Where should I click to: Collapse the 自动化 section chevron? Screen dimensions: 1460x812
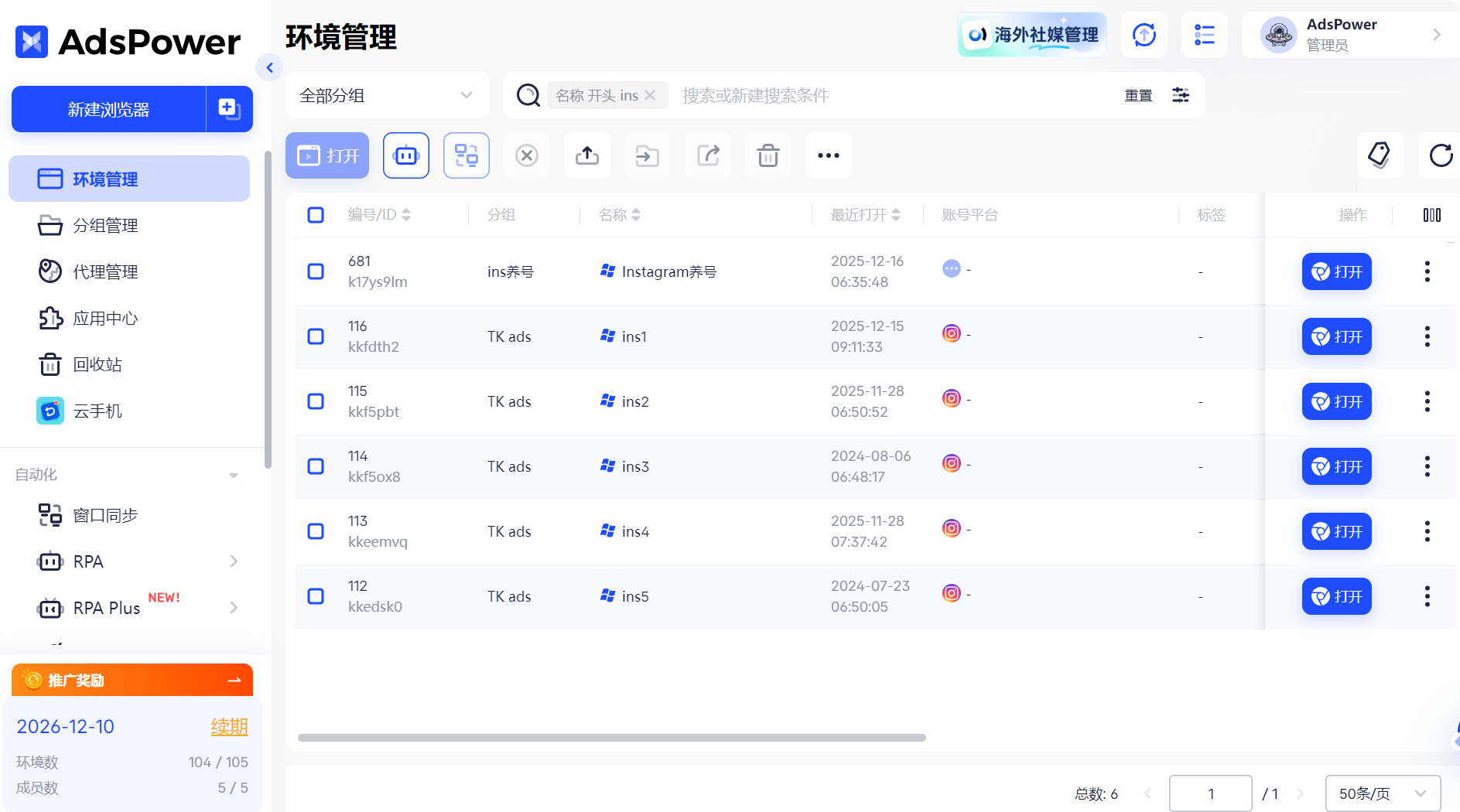point(233,474)
